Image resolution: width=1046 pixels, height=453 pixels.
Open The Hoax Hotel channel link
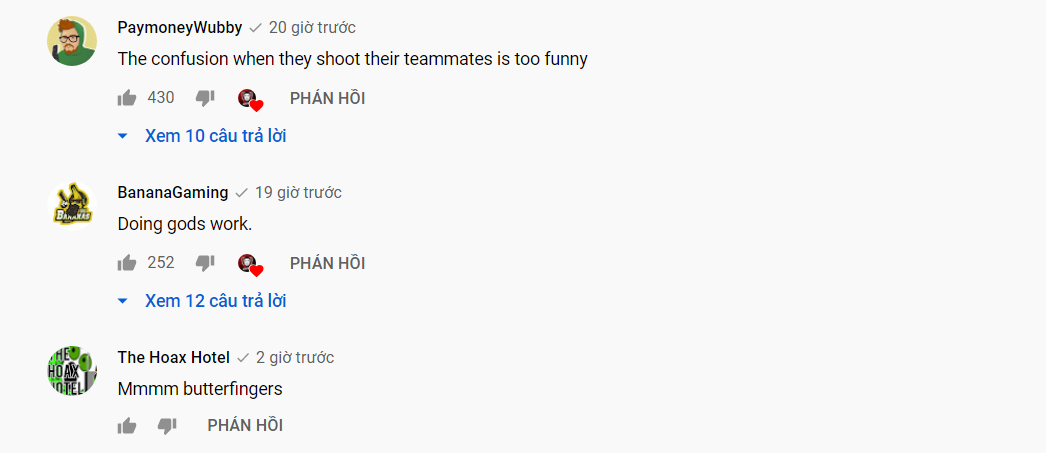[174, 358]
